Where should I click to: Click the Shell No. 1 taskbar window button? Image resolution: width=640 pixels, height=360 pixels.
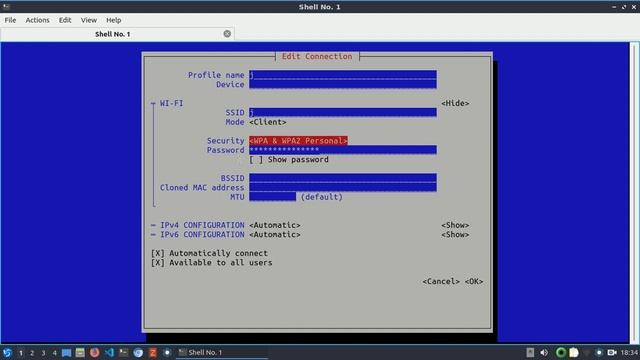(222, 352)
